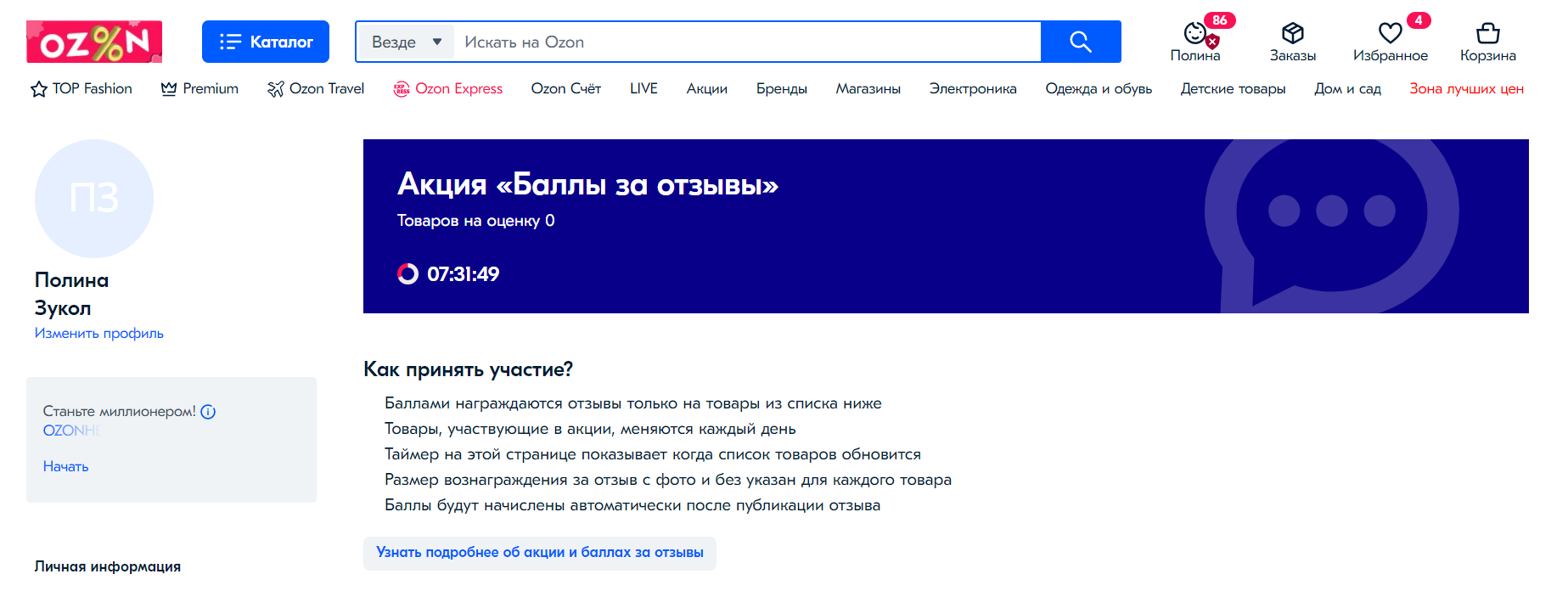Open the Каталог menu button

point(265,42)
